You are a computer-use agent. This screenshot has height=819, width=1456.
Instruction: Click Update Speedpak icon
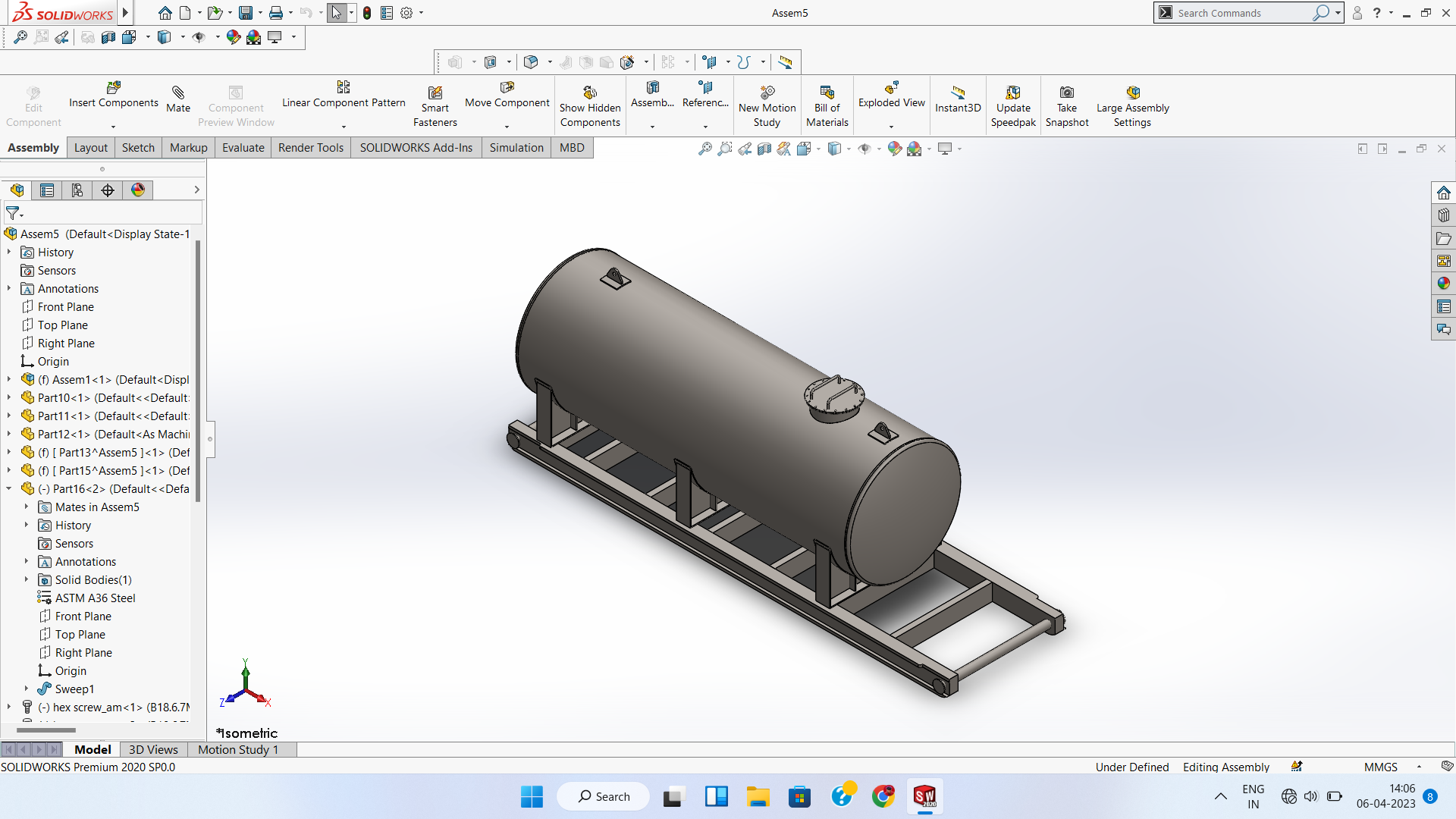pyautogui.click(x=1013, y=93)
